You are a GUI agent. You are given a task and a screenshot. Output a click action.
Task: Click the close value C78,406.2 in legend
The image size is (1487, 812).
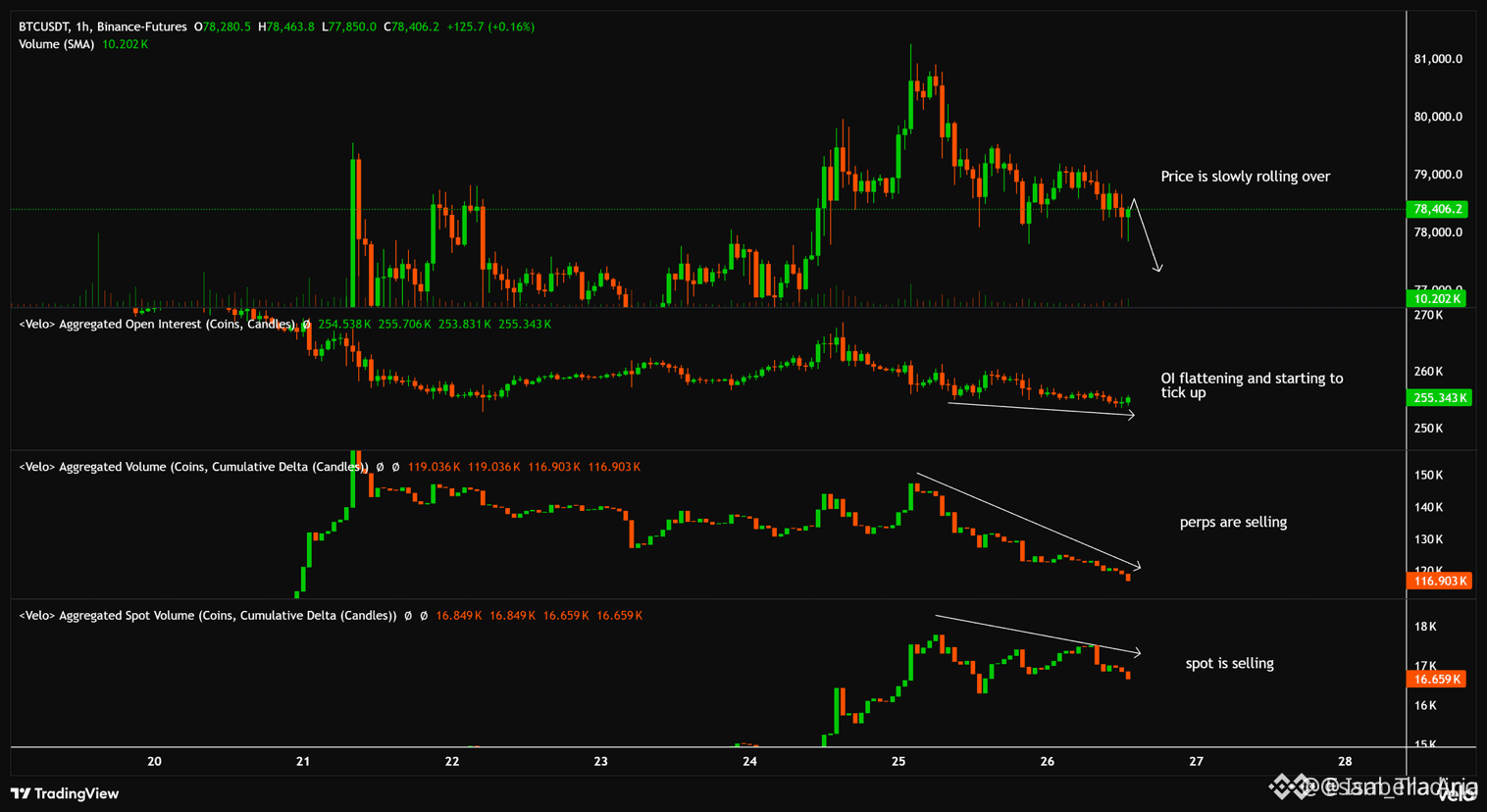411,26
